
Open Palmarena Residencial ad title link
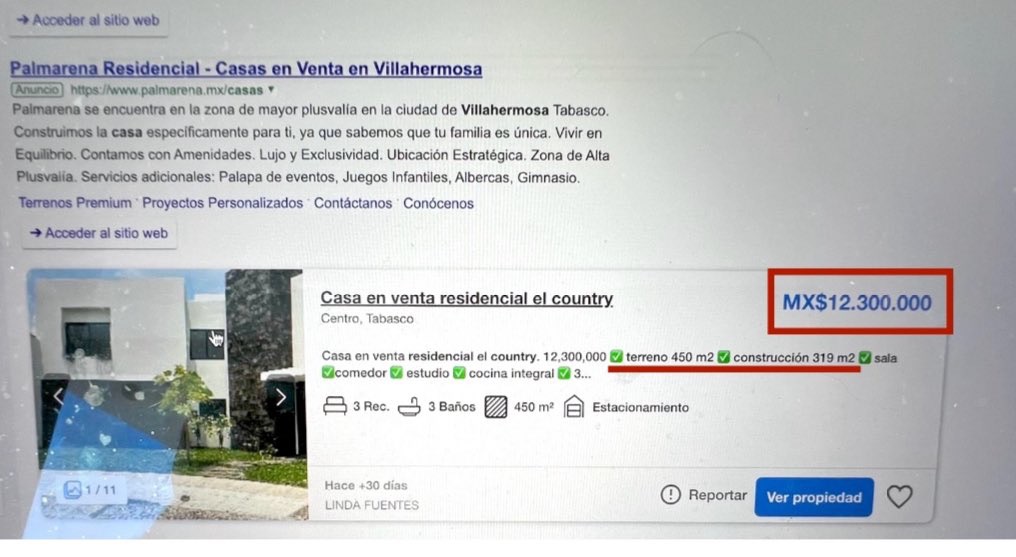coord(246,68)
